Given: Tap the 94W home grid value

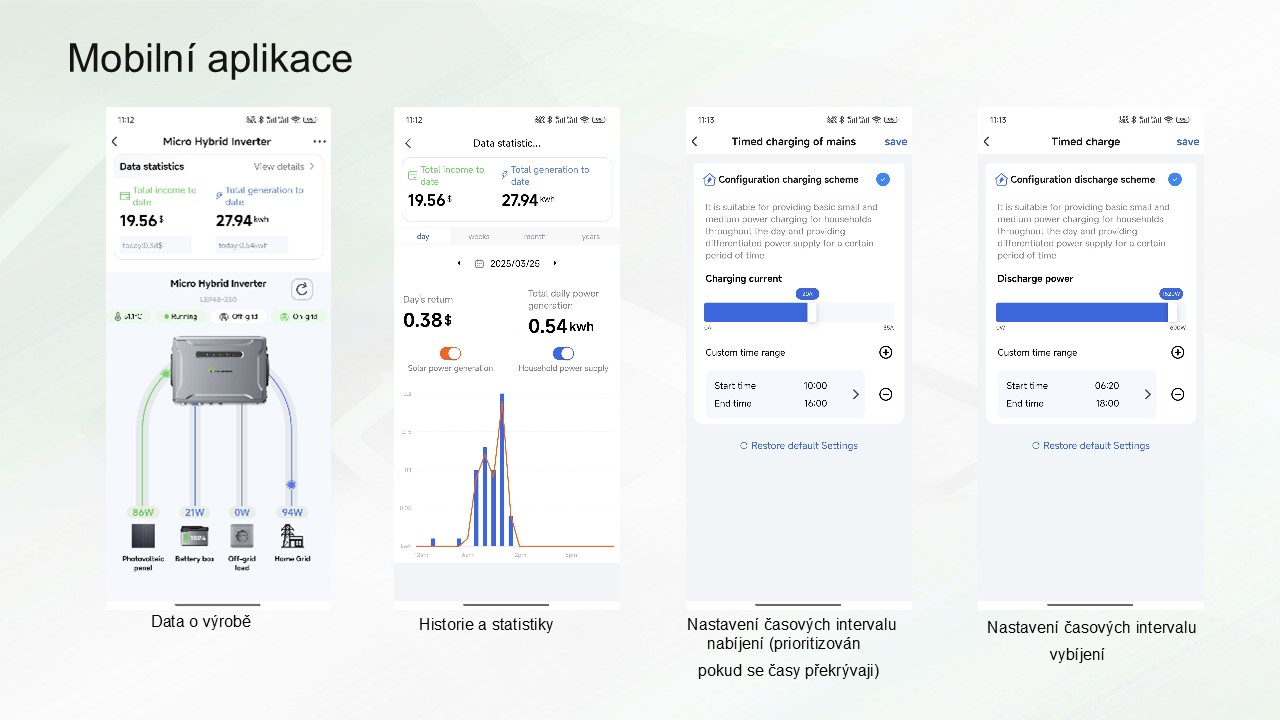Looking at the screenshot, I should tap(292, 512).
